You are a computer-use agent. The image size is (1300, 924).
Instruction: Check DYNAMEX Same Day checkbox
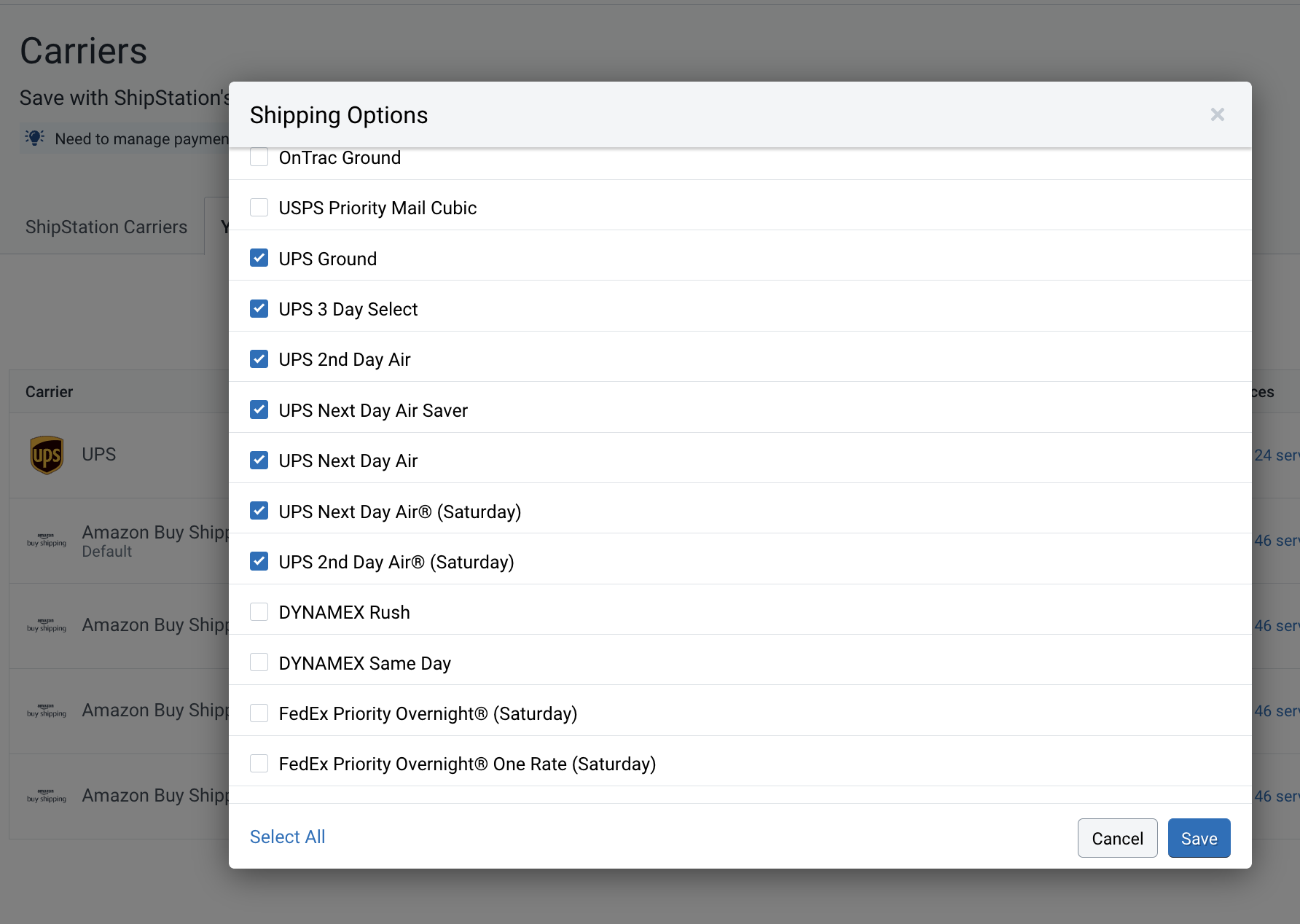[x=259, y=663]
